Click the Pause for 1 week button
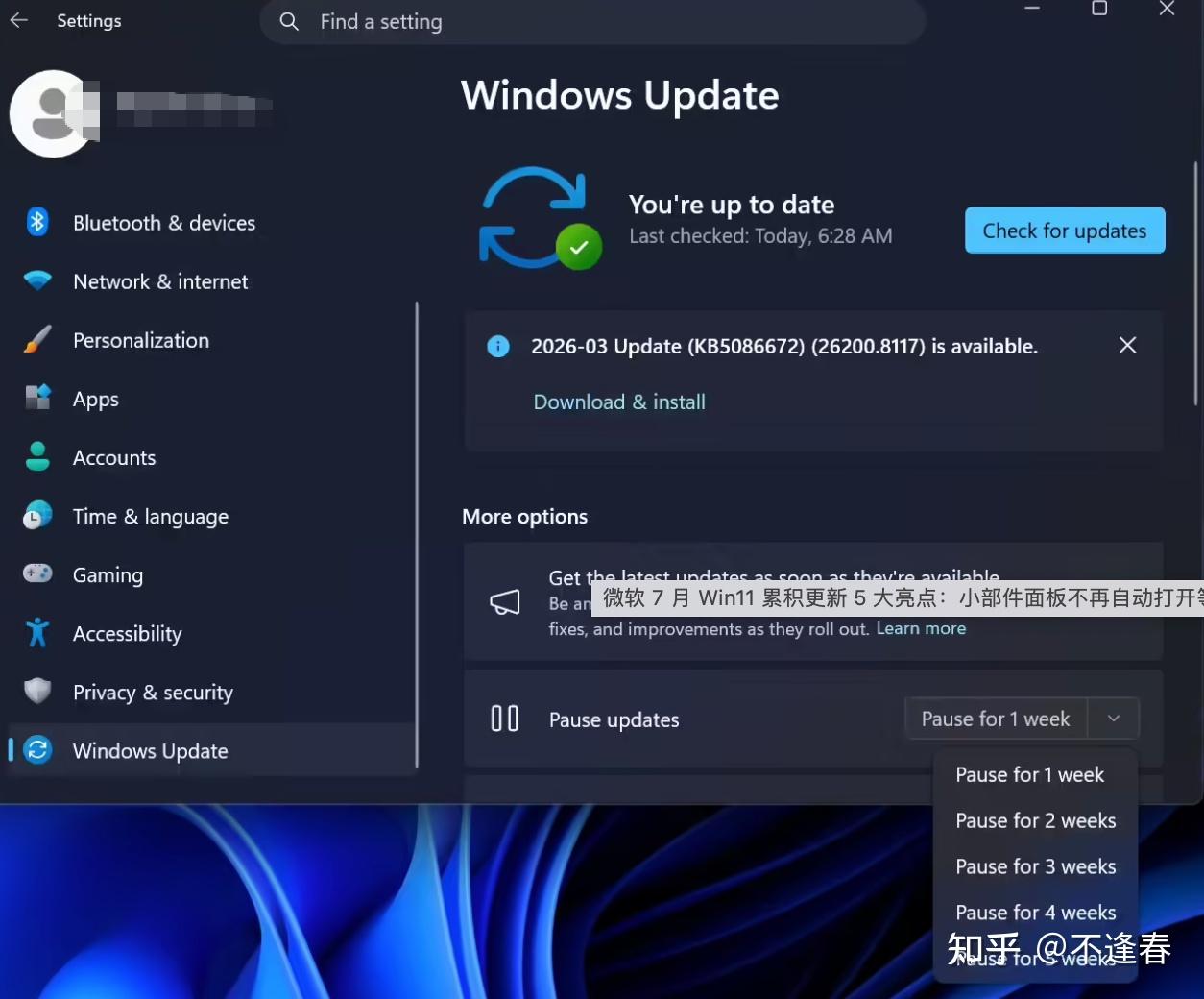This screenshot has width=1204, height=999. click(x=996, y=719)
